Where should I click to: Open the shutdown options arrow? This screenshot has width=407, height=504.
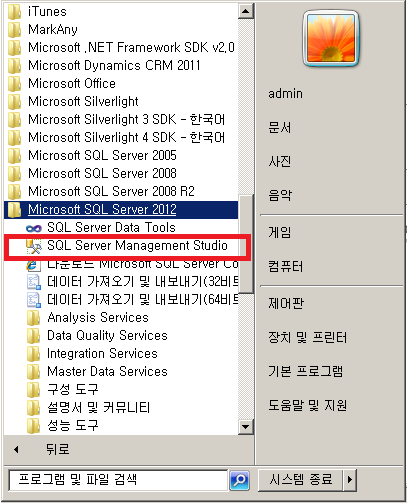pyautogui.click(x=349, y=480)
